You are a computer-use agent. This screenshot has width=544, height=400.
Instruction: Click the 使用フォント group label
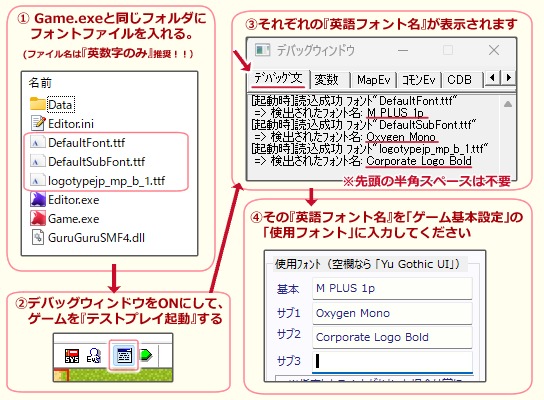(x=367, y=264)
